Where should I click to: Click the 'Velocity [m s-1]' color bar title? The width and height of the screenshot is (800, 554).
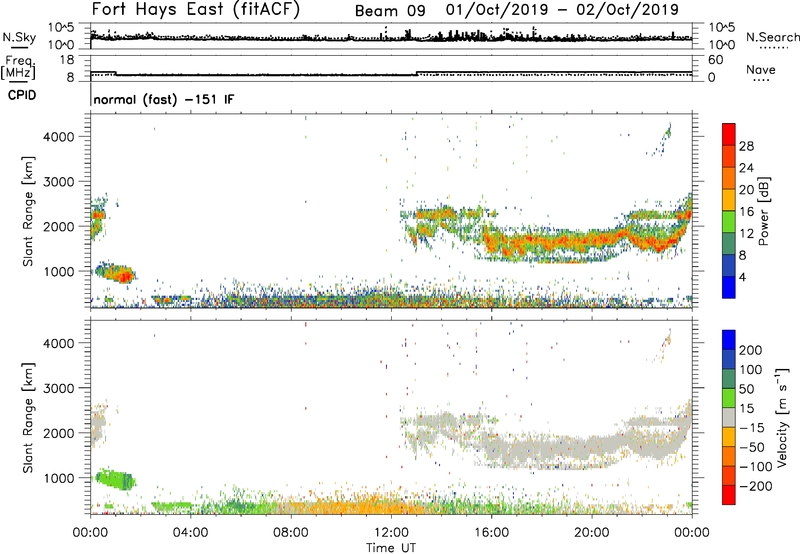click(782, 417)
